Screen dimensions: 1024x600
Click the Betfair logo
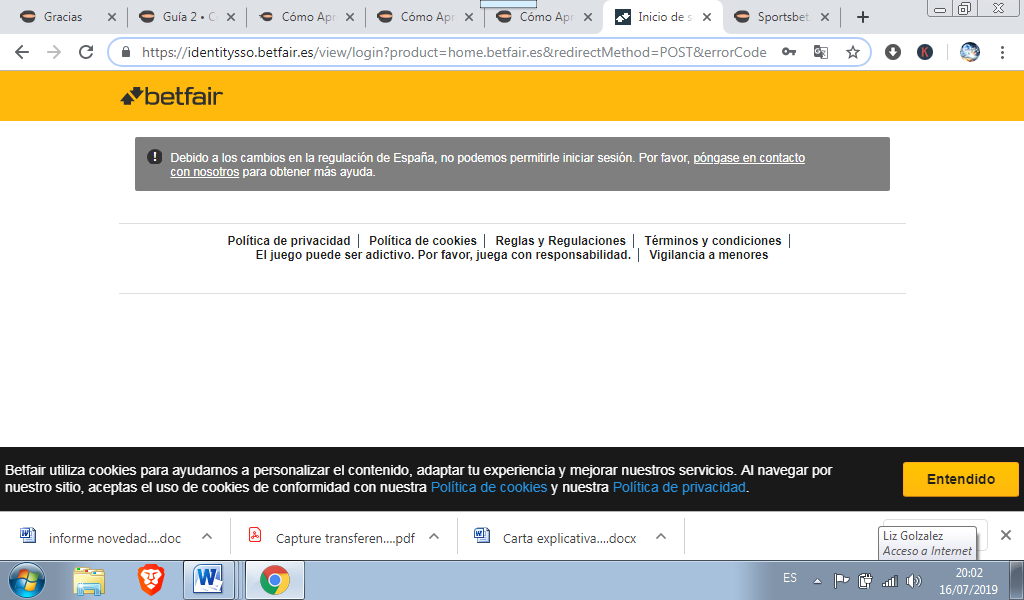[172, 97]
